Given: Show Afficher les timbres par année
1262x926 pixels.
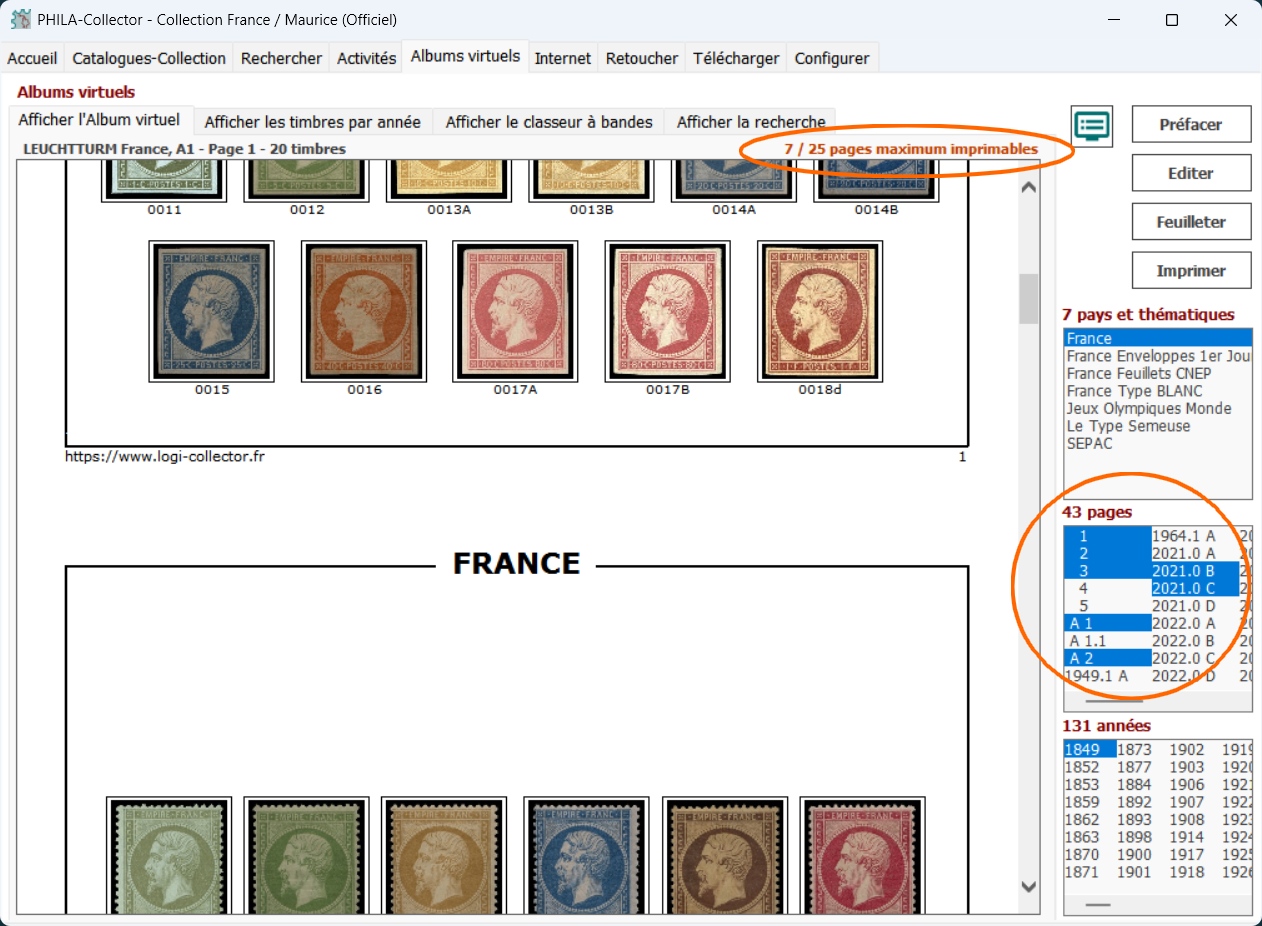Looking at the screenshot, I should 313,122.
